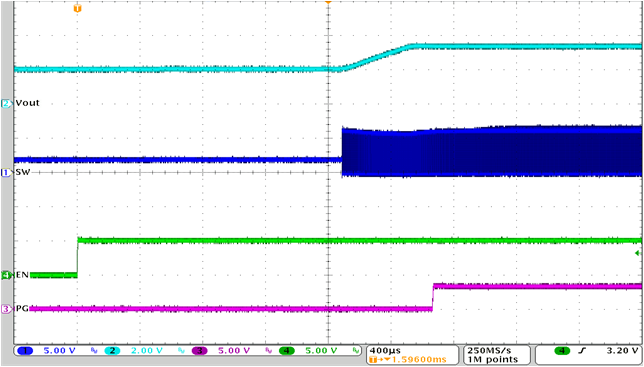Click the orange center marker at top of graticule
The height and width of the screenshot is (367, 644).
(x=328, y=2)
